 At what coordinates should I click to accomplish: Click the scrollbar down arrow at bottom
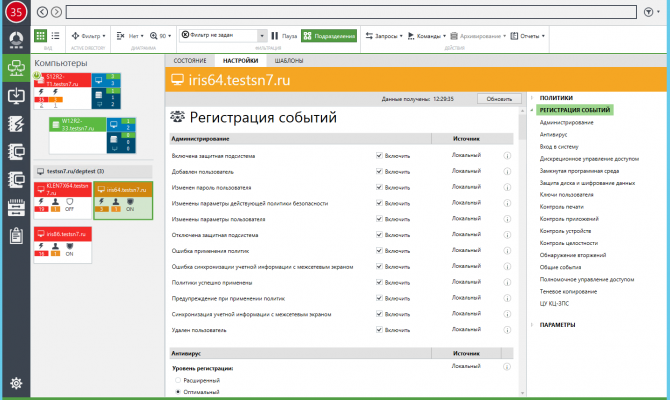523,393
